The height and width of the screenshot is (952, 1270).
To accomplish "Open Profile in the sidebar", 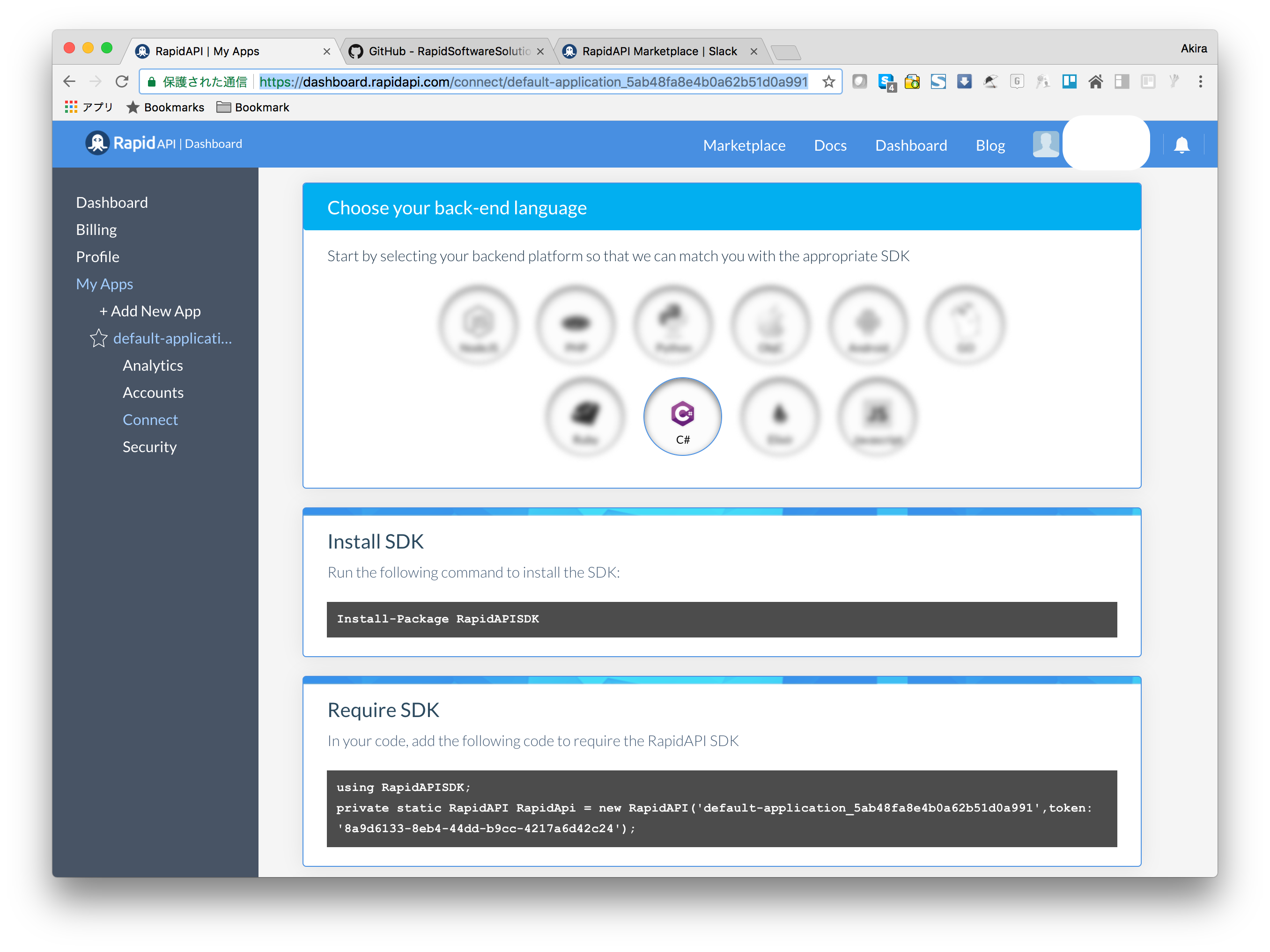I will coord(97,256).
